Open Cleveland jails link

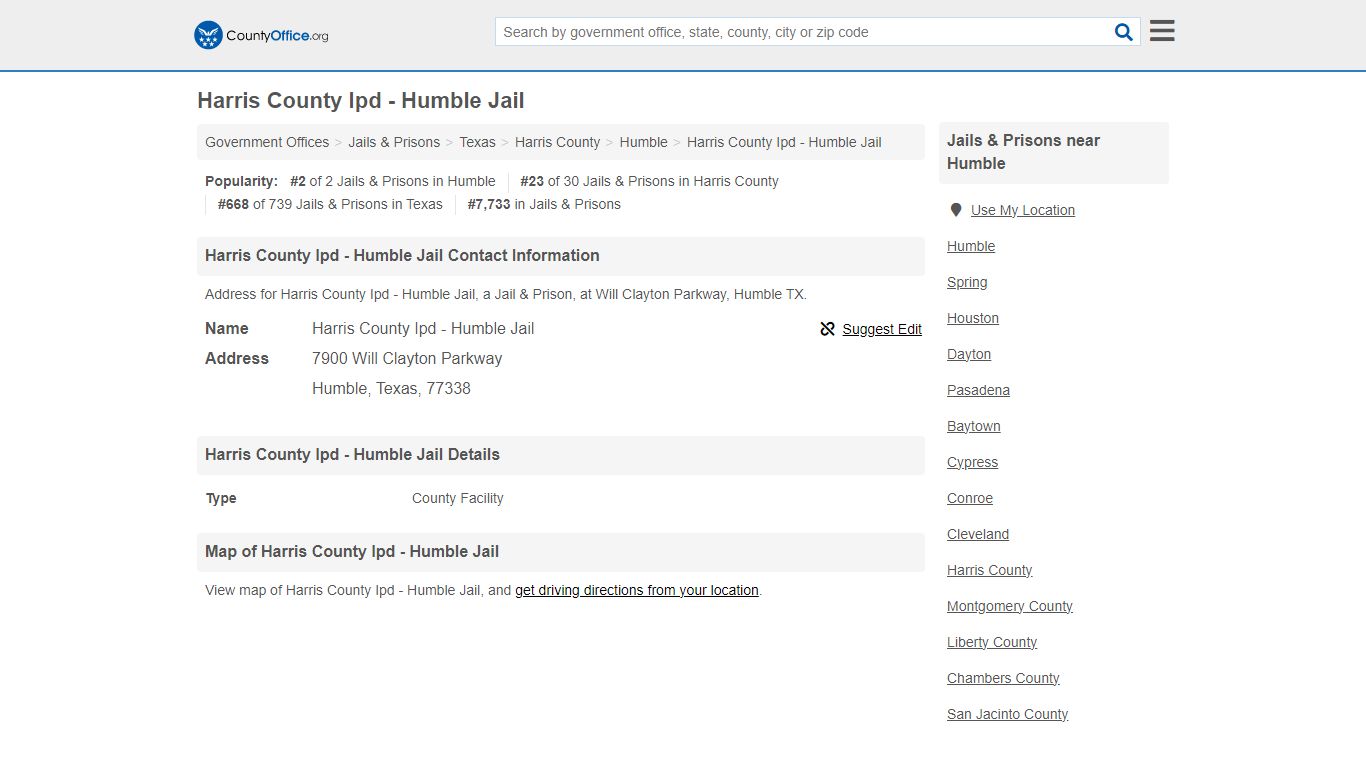978,534
